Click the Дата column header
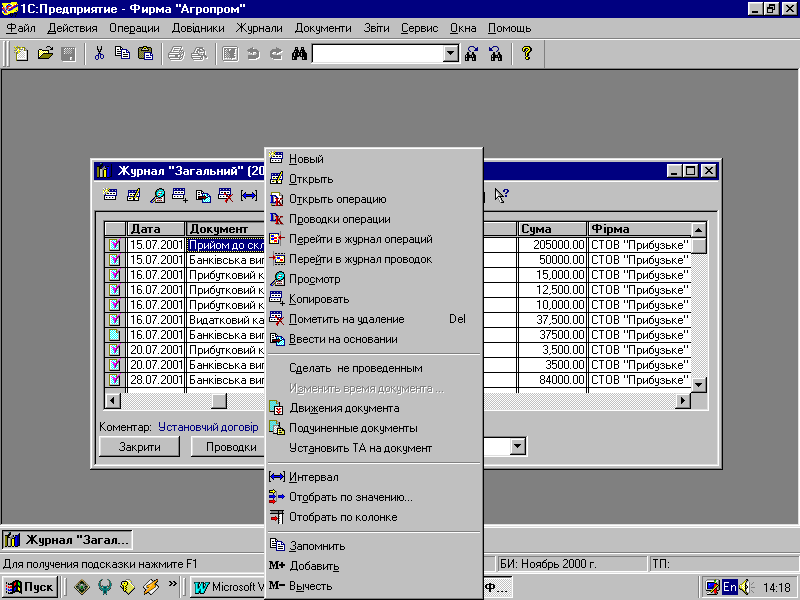This screenshot has width=800, height=600. 156,229
